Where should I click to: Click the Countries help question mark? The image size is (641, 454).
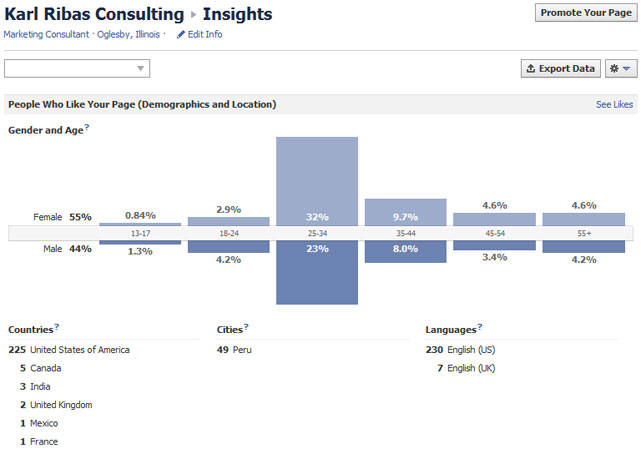(57, 326)
